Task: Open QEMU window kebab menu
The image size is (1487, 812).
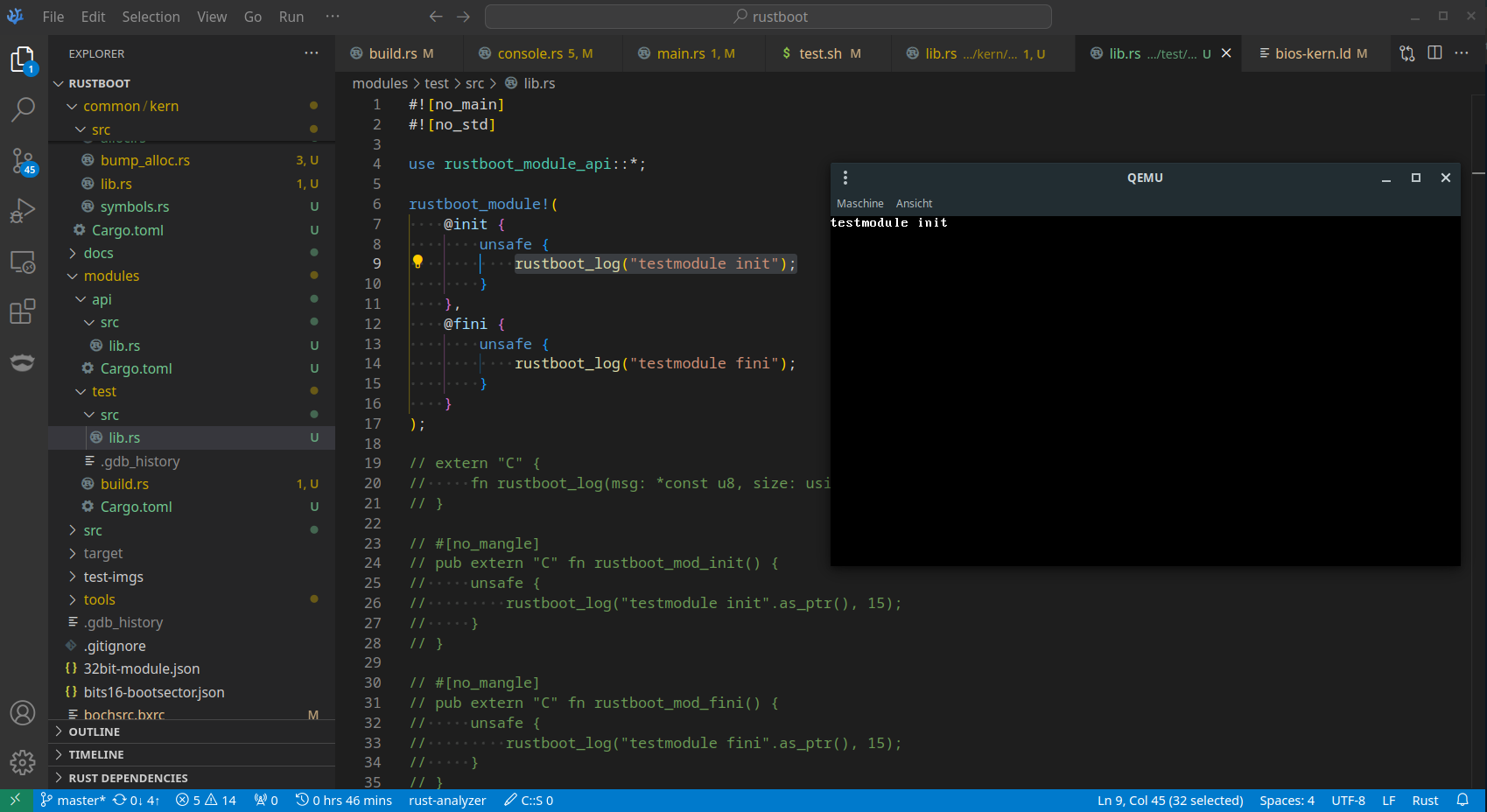Action: point(845,178)
